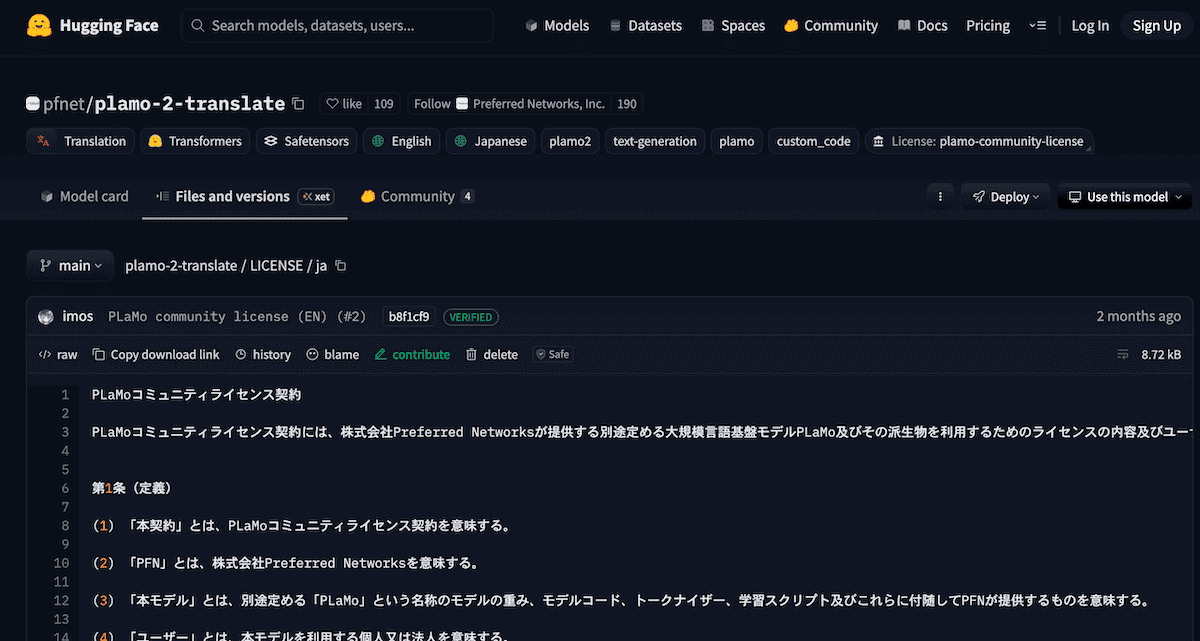Screen dimensions: 1200x641
Task: Delete the file using the trash icon
Action: [x=492, y=354]
